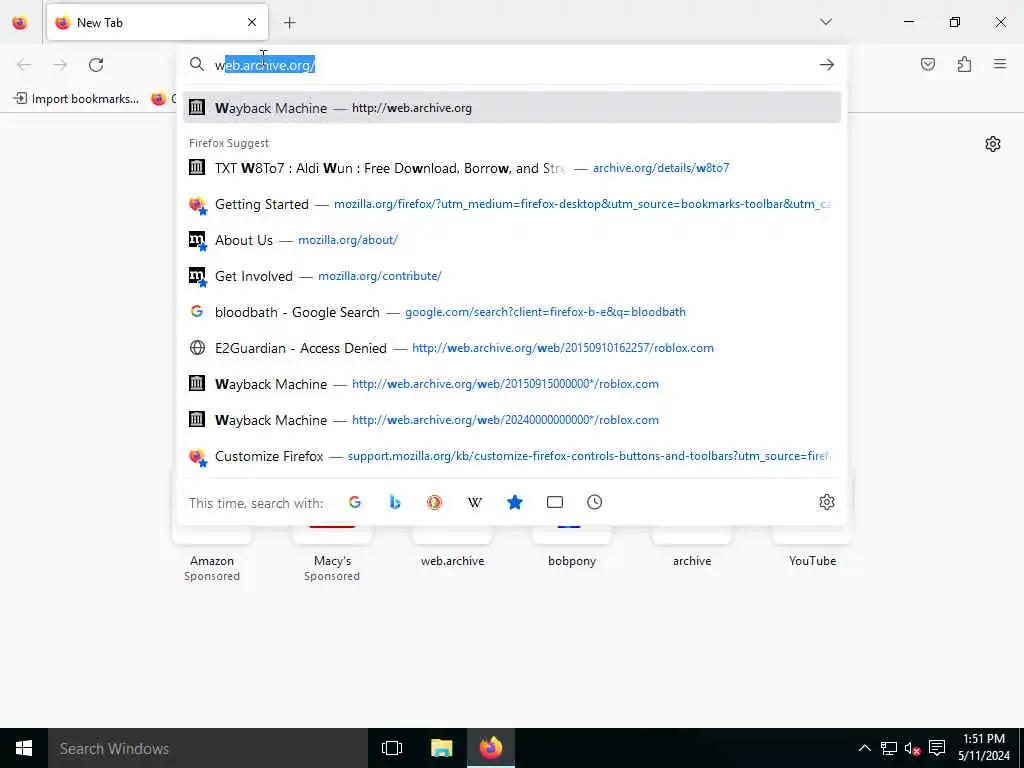This screenshot has width=1024, height=768.
Task: Search bookmarks with the star icon
Action: 515,502
